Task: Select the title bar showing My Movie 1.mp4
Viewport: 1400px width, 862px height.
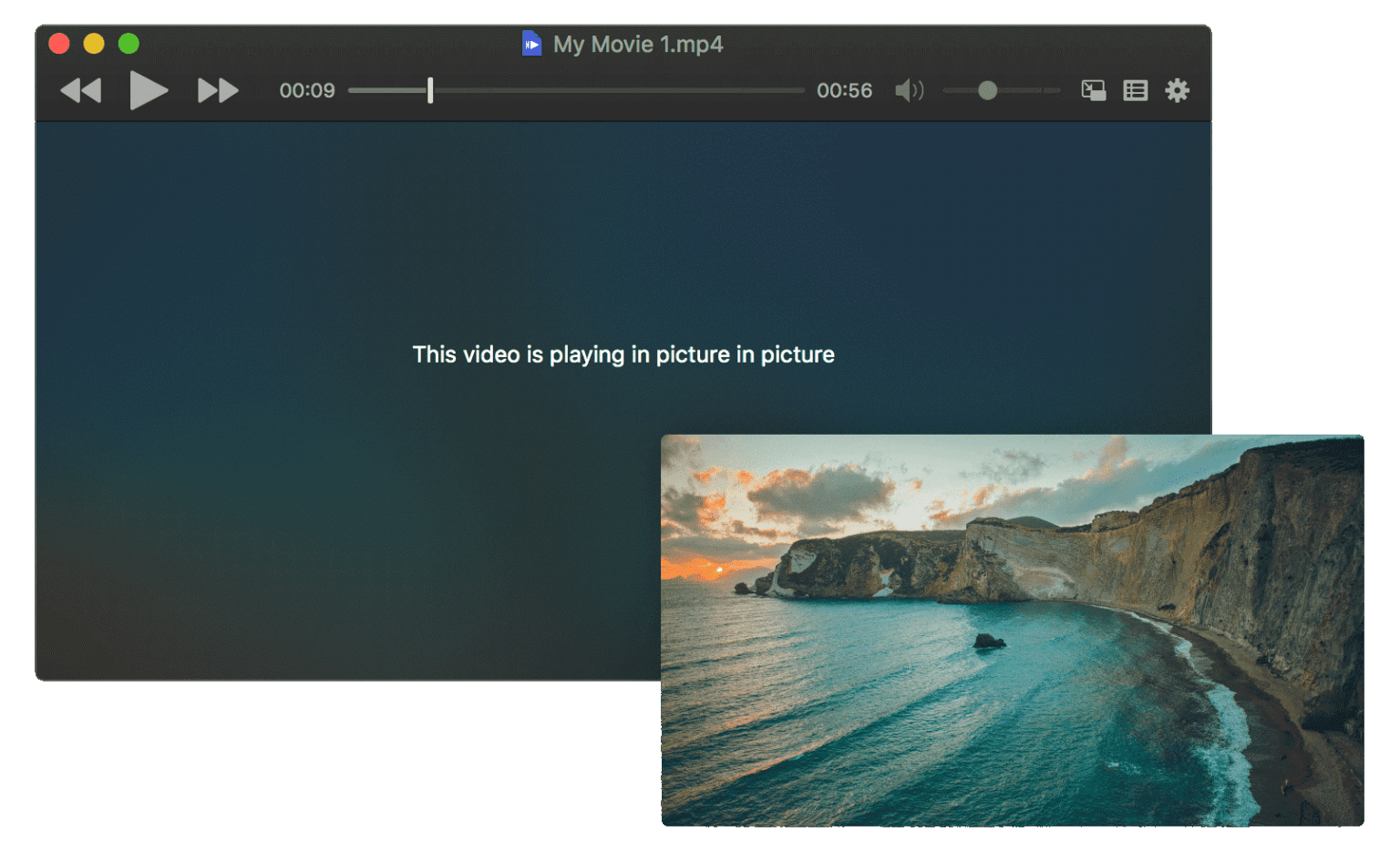Action: (x=638, y=43)
